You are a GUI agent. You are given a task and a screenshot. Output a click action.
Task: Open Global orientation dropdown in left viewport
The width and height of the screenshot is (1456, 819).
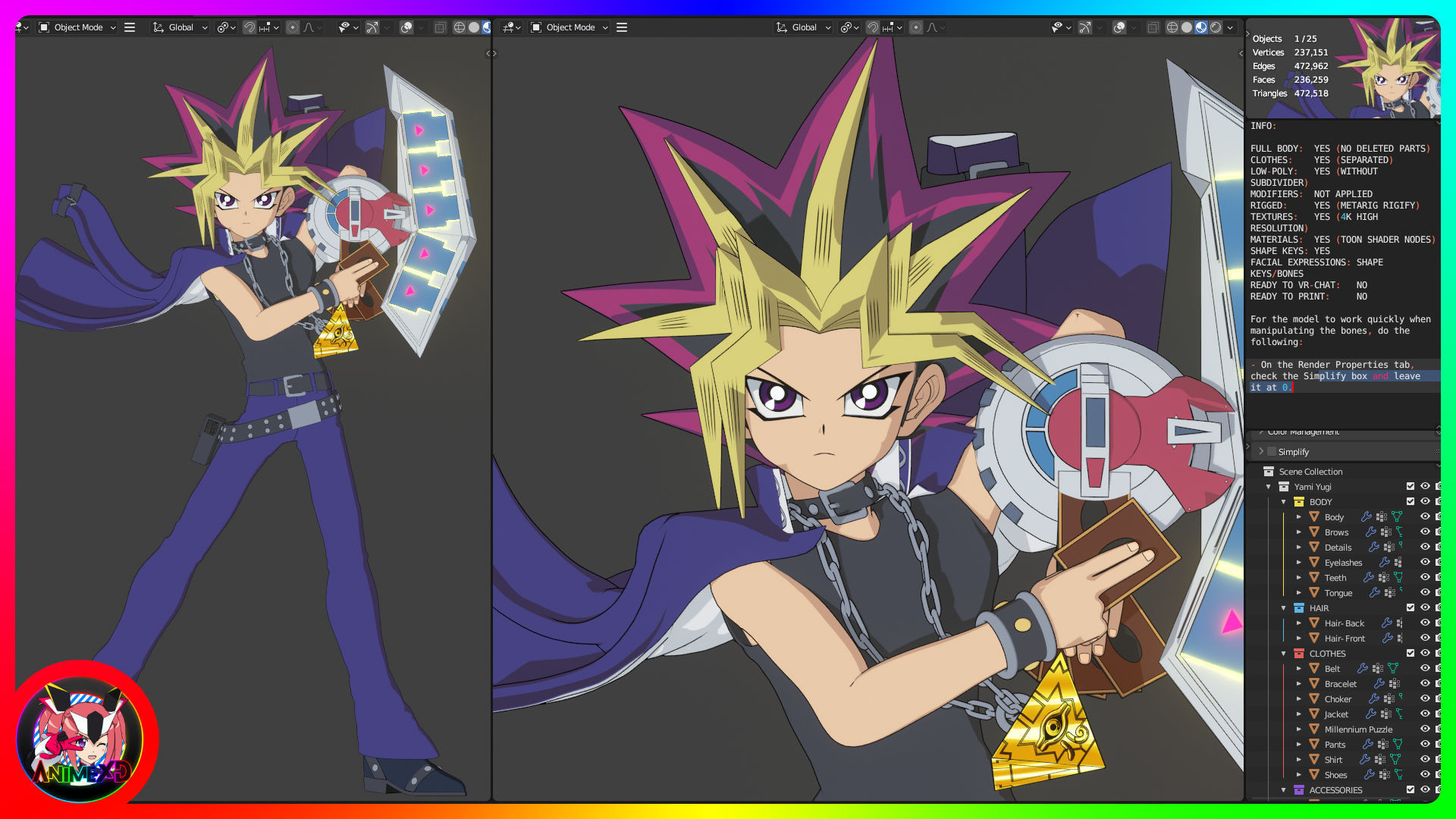(x=180, y=27)
